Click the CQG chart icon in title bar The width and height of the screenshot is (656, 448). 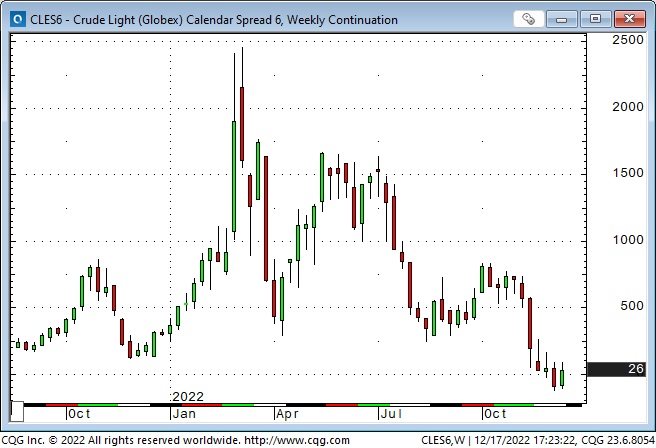coord(18,19)
